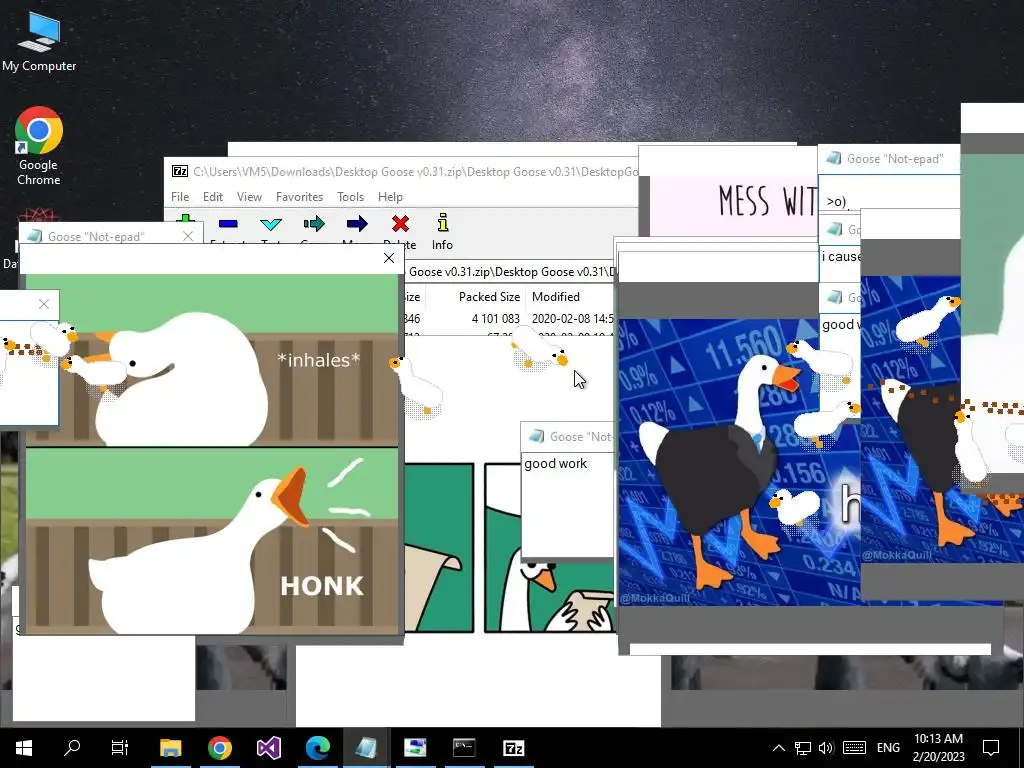Viewport: 1024px width, 768px height.
Task: Open the 7-Zip View menu
Action: coord(249,197)
